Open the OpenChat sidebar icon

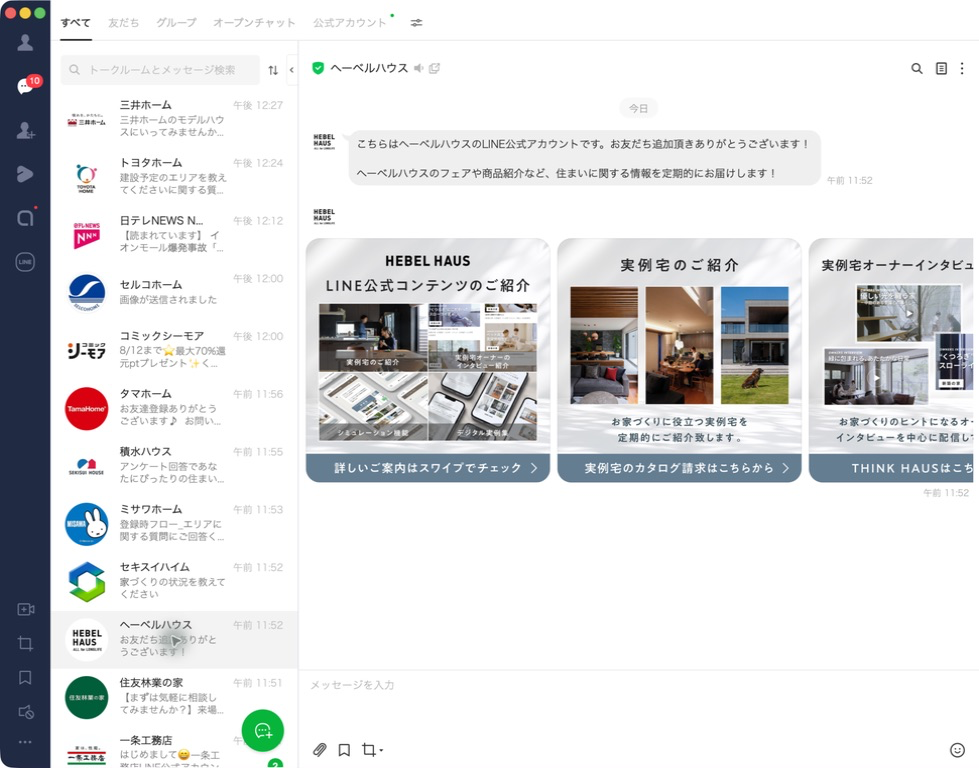[25, 217]
